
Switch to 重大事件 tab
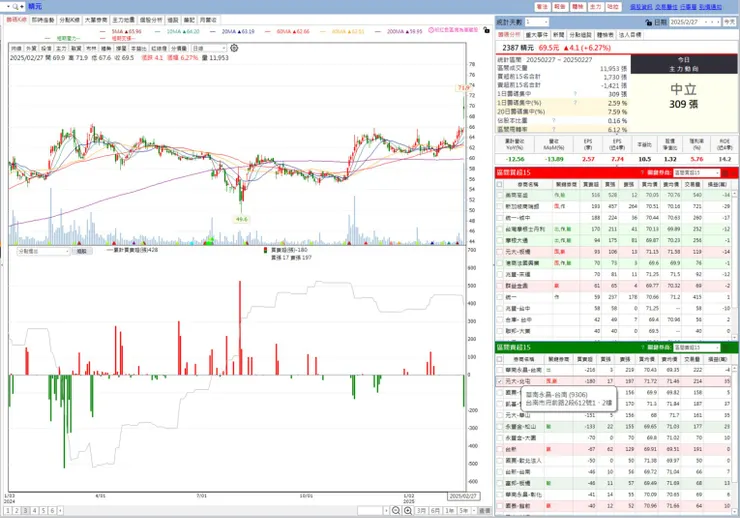537,35
